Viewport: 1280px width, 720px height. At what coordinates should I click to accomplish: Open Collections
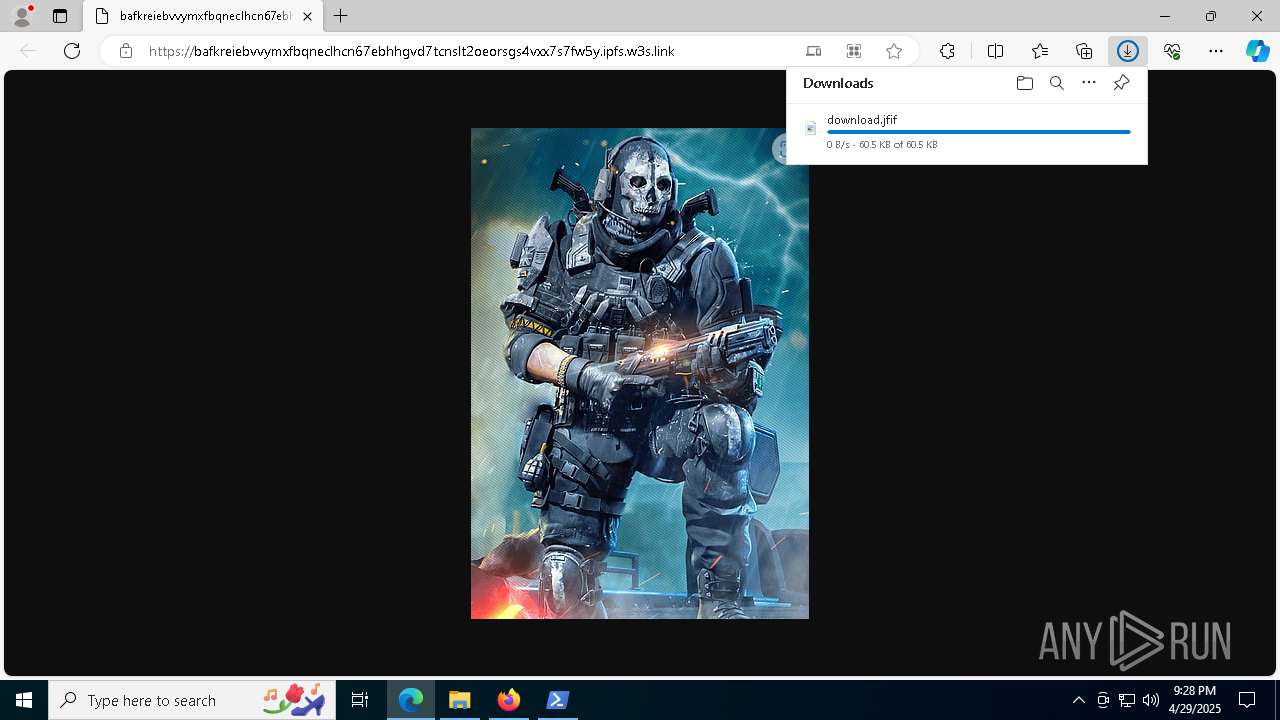pos(1084,51)
